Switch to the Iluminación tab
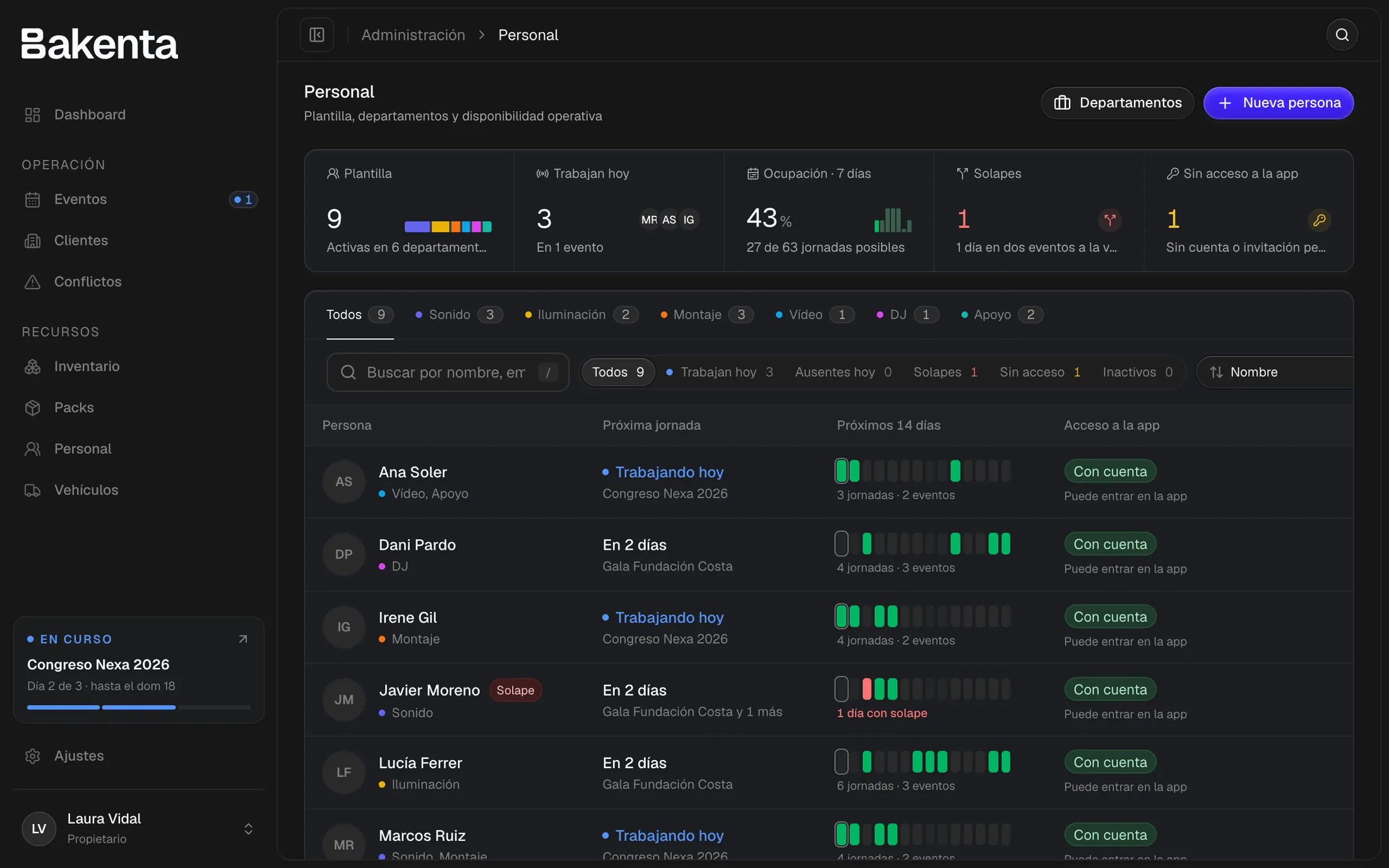The height and width of the screenshot is (868, 1389). [x=581, y=314]
